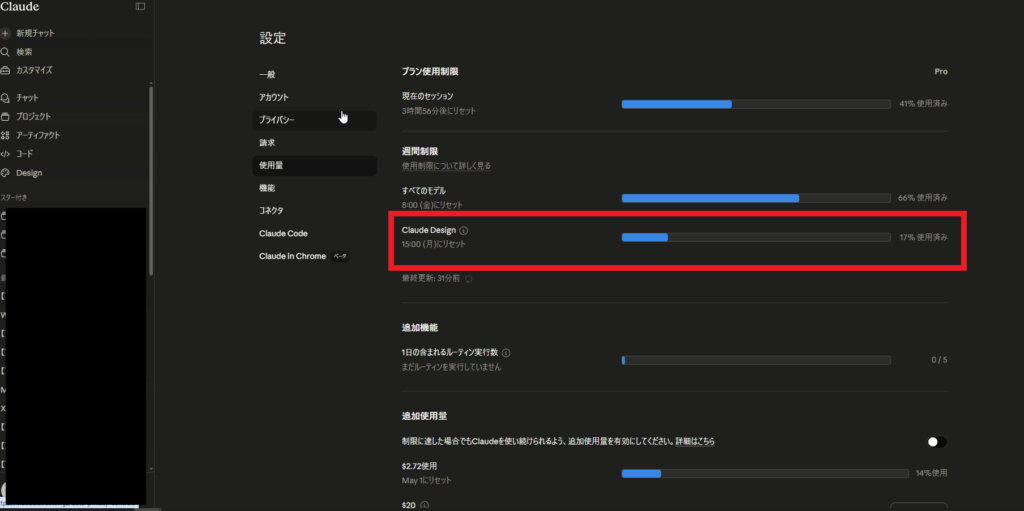Click the info icon beside Claude Design
The height and width of the screenshot is (511, 1024).
tap(463, 230)
